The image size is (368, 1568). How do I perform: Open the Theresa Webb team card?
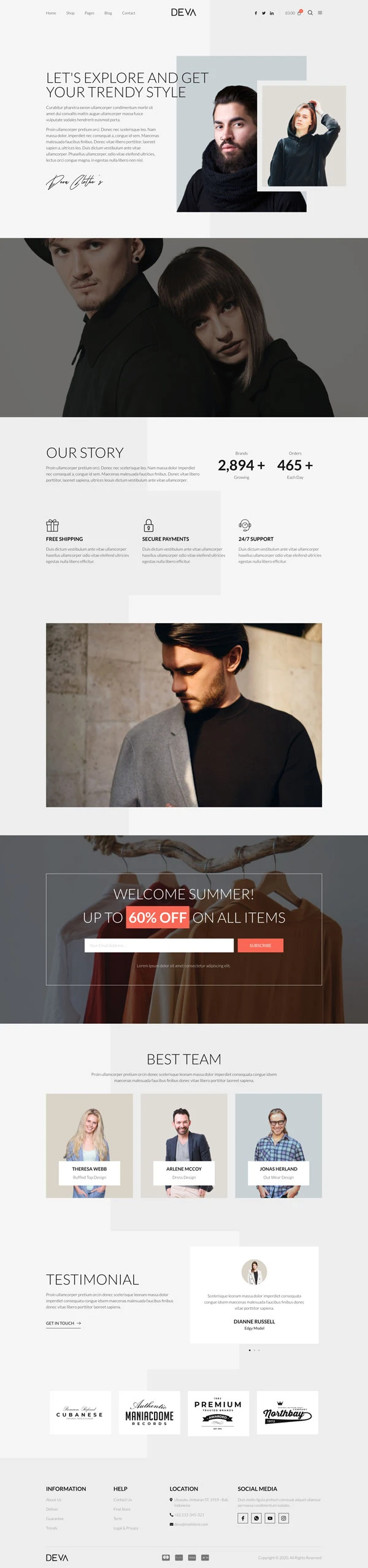click(x=90, y=1145)
